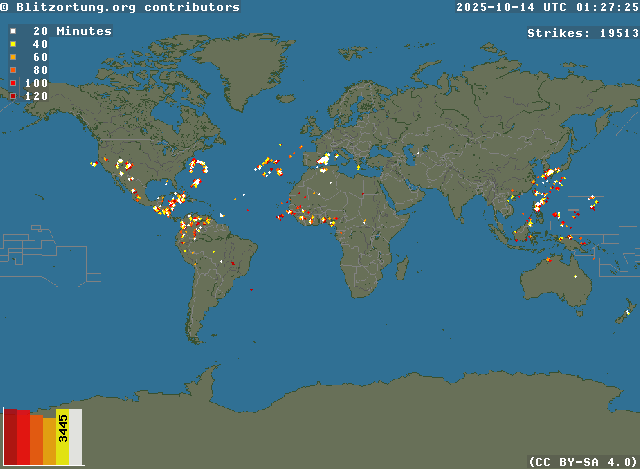Click the Strikes count readout
The height and width of the screenshot is (469, 640).
583,33
